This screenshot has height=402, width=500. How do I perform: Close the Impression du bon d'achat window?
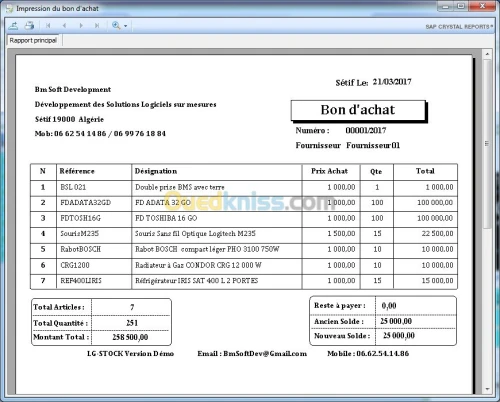click(482, 6)
